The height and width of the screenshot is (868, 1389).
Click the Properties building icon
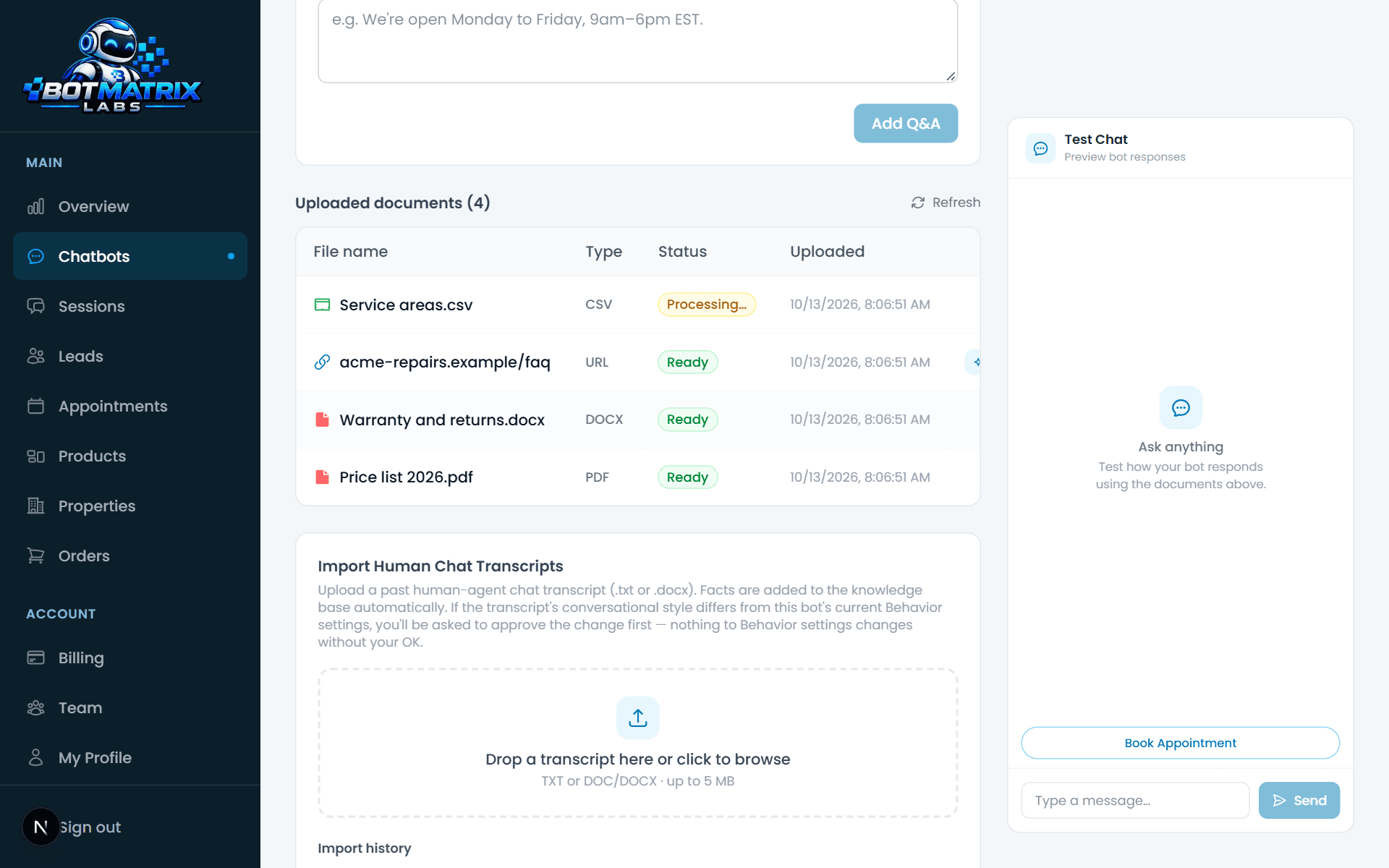(x=35, y=506)
